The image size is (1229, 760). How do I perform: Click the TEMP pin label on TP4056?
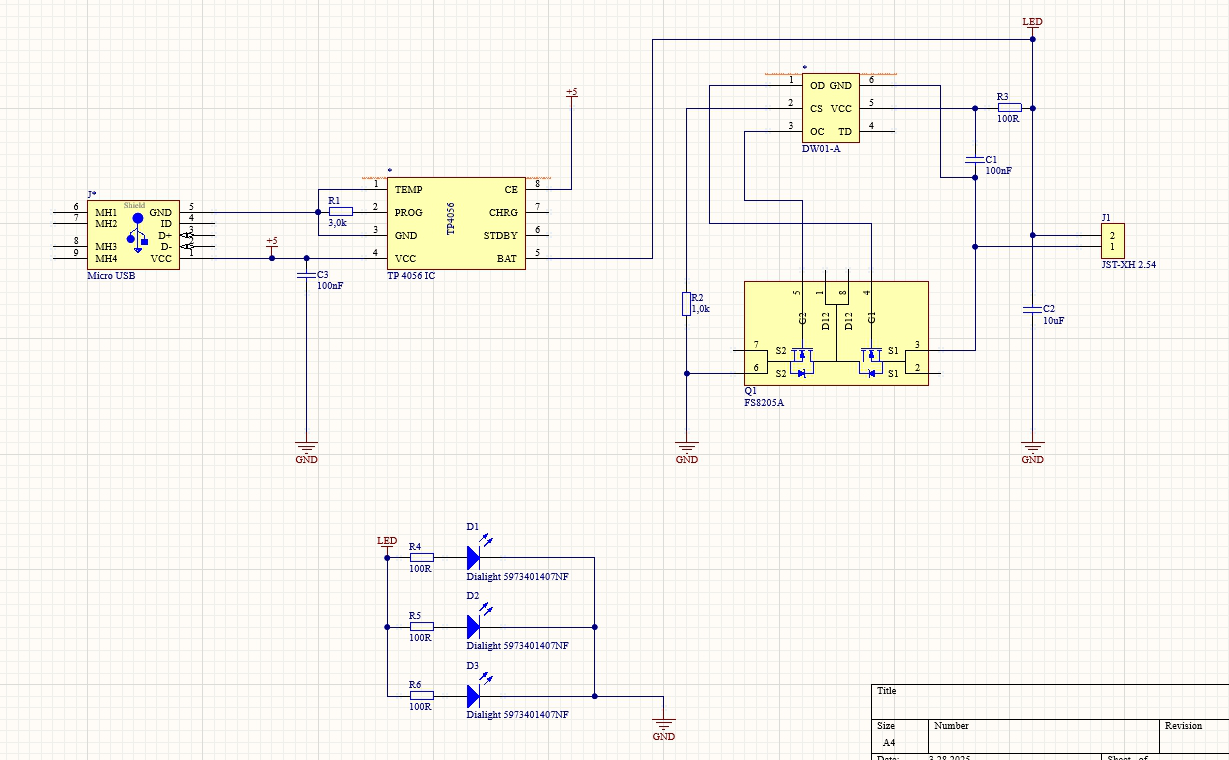408,189
